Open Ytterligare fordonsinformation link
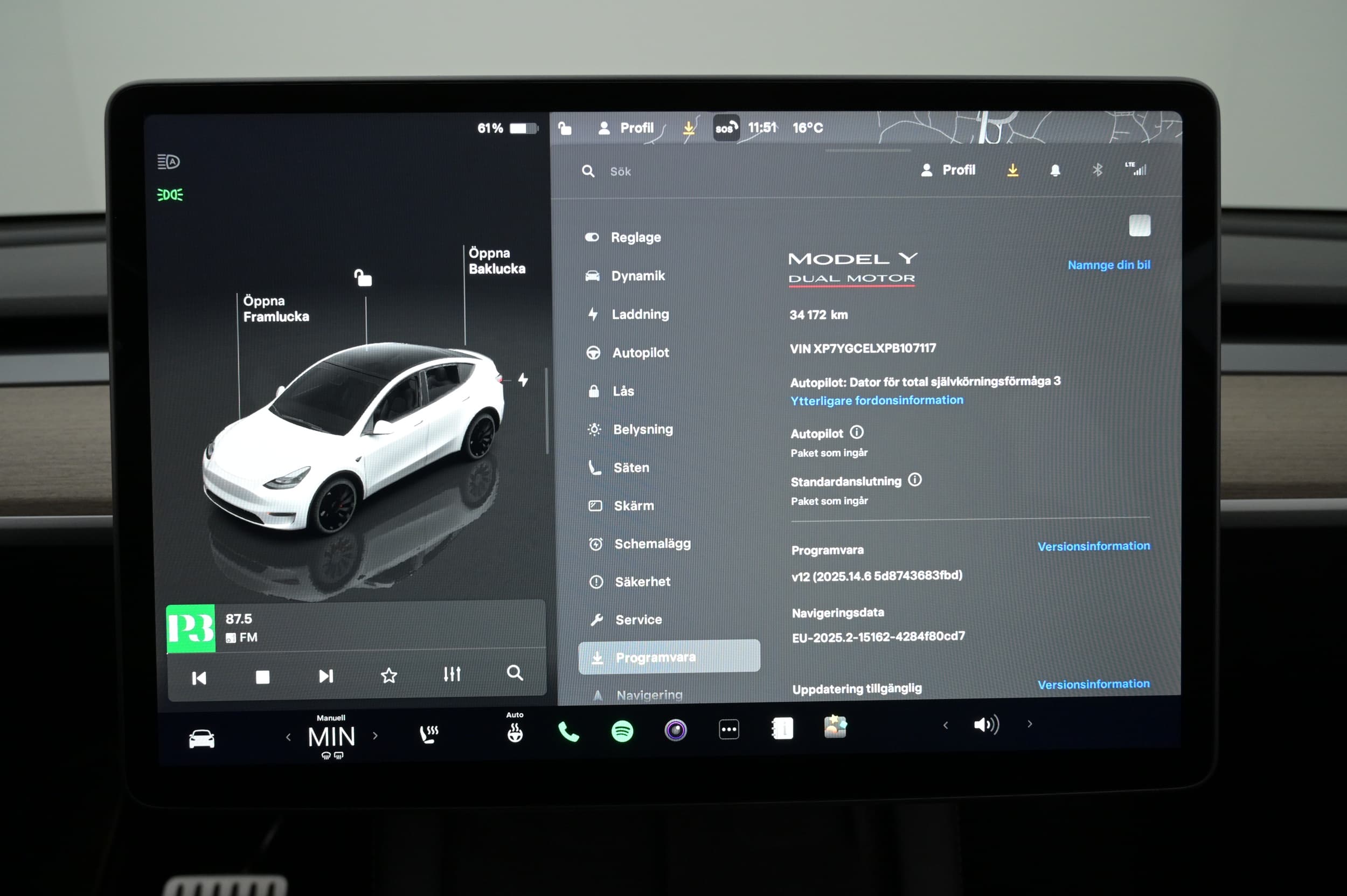This screenshot has height=896, width=1347. [x=877, y=400]
